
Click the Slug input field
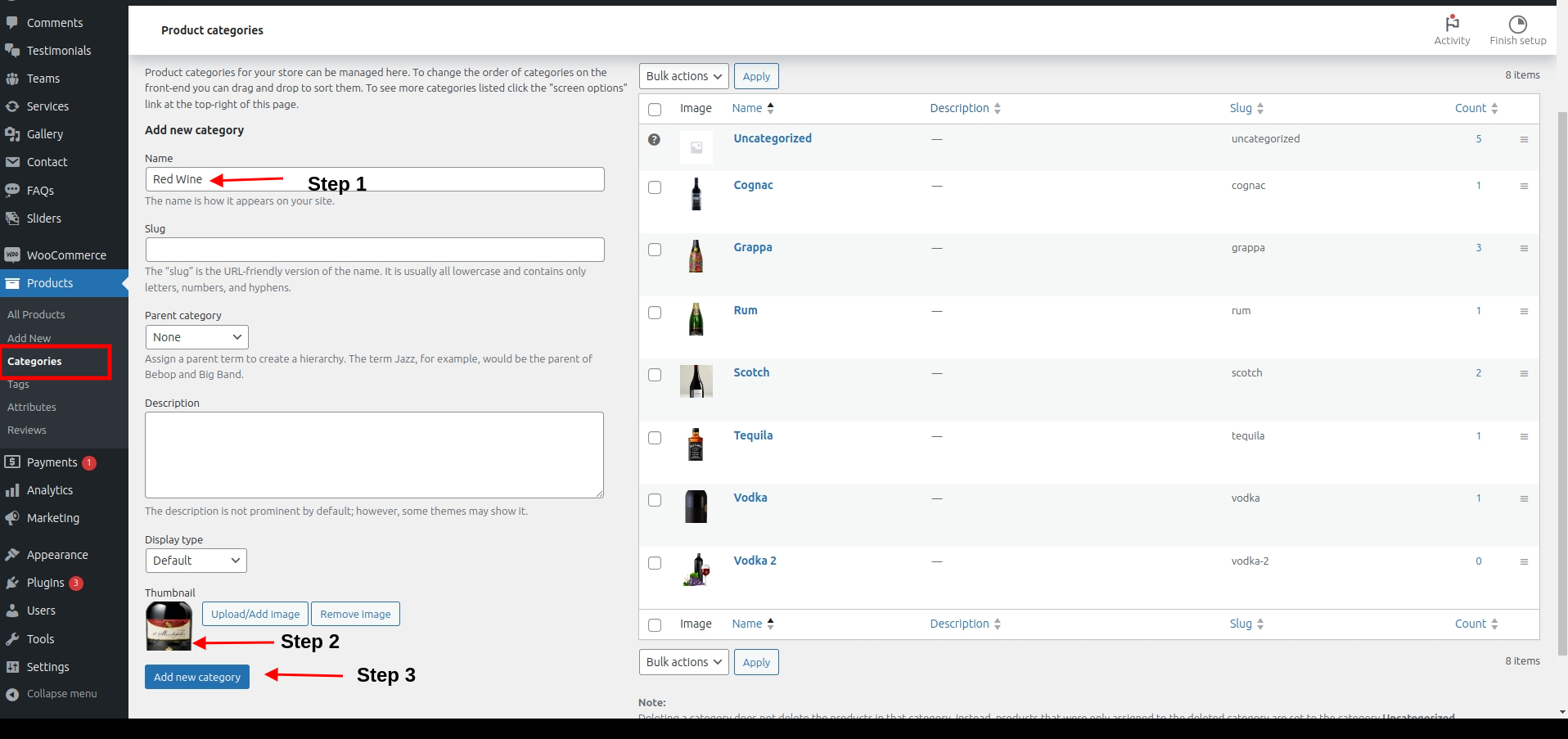pyautogui.click(x=375, y=250)
